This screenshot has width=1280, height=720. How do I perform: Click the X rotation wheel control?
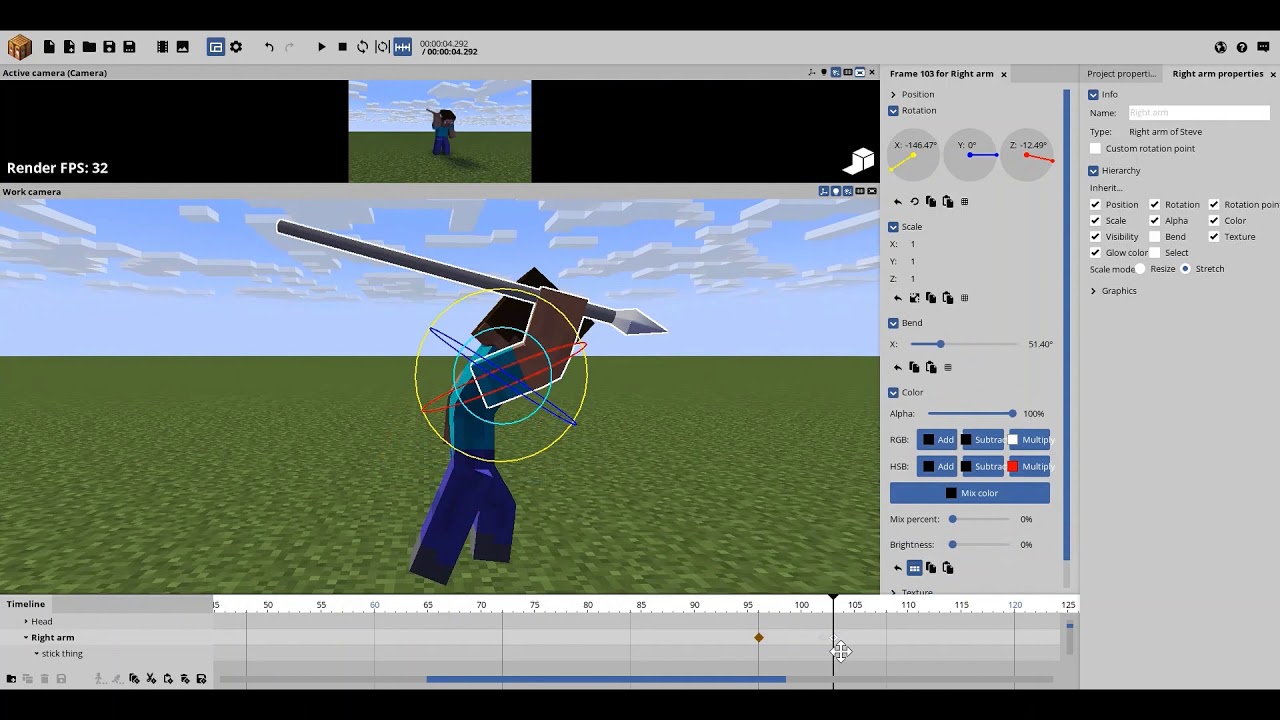pyautogui.click(x=913, y=155)
